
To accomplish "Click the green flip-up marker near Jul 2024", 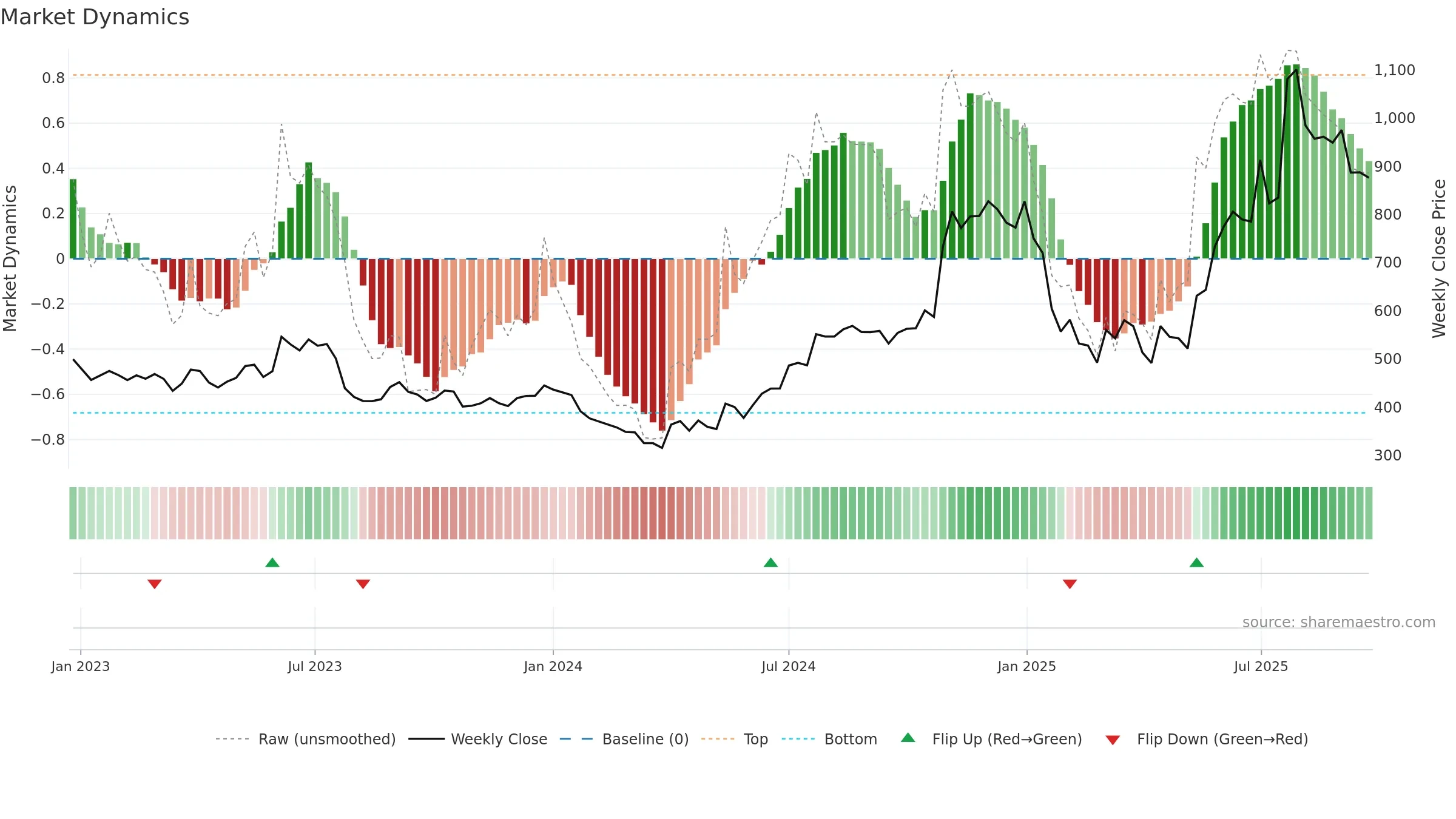I will point(770,563).
